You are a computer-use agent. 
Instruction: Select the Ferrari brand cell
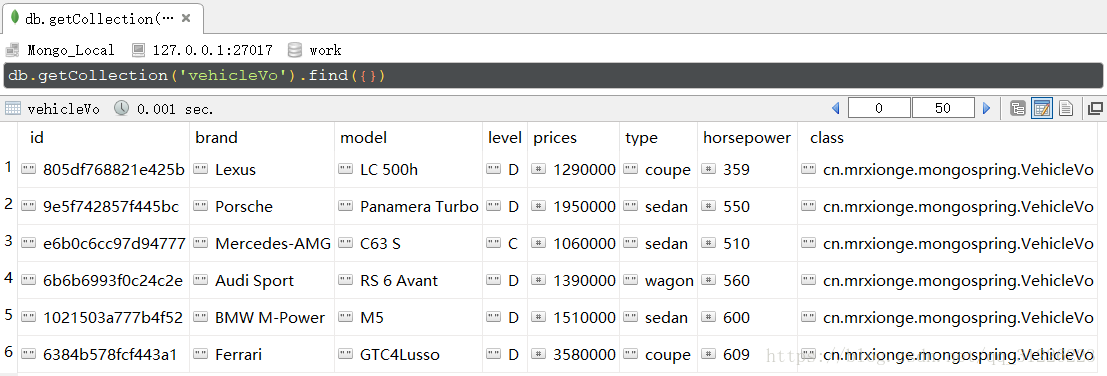(262, 354)
